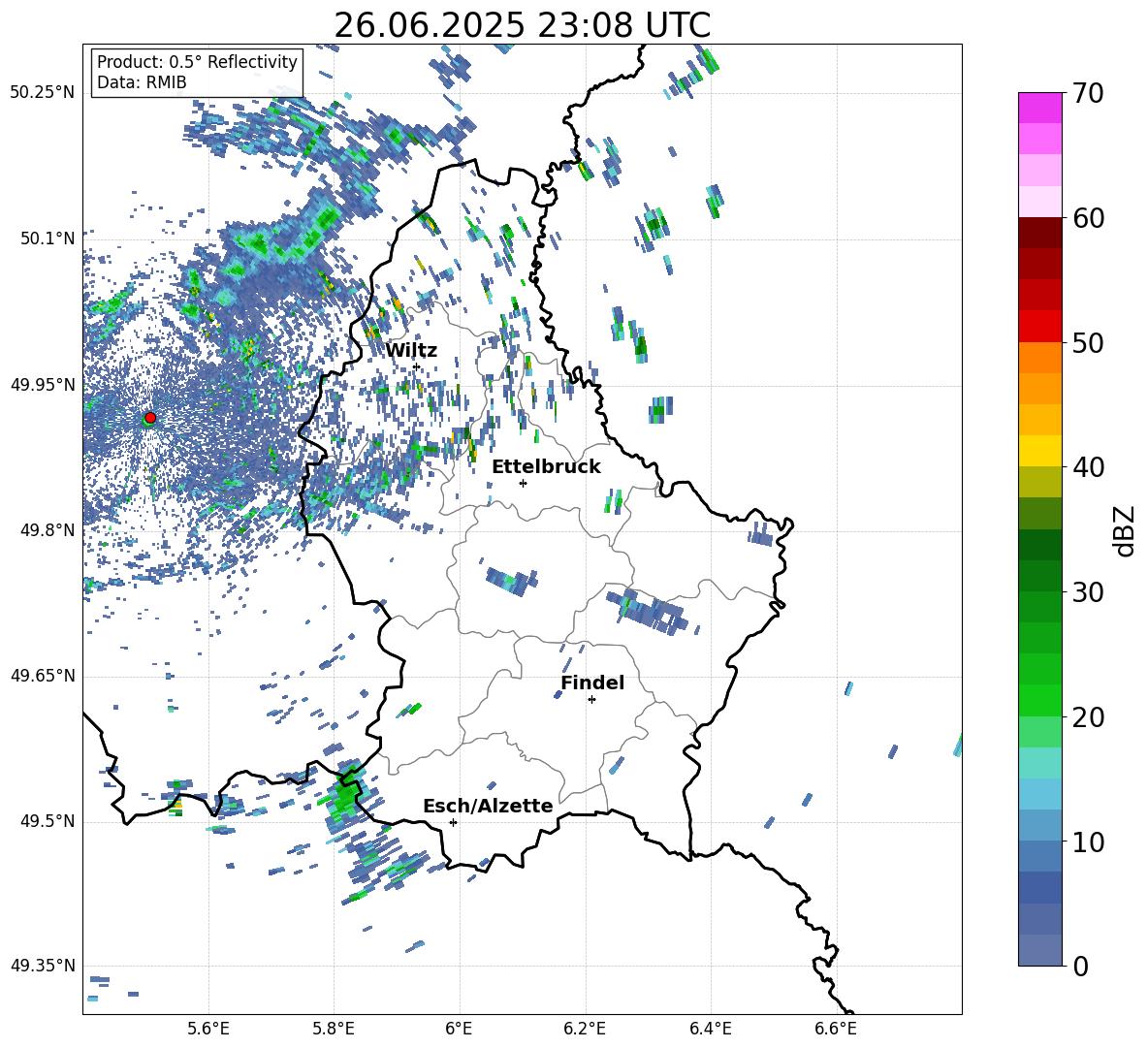
Task: Click the 49.95°N latitude label
Action: (43, 384)
